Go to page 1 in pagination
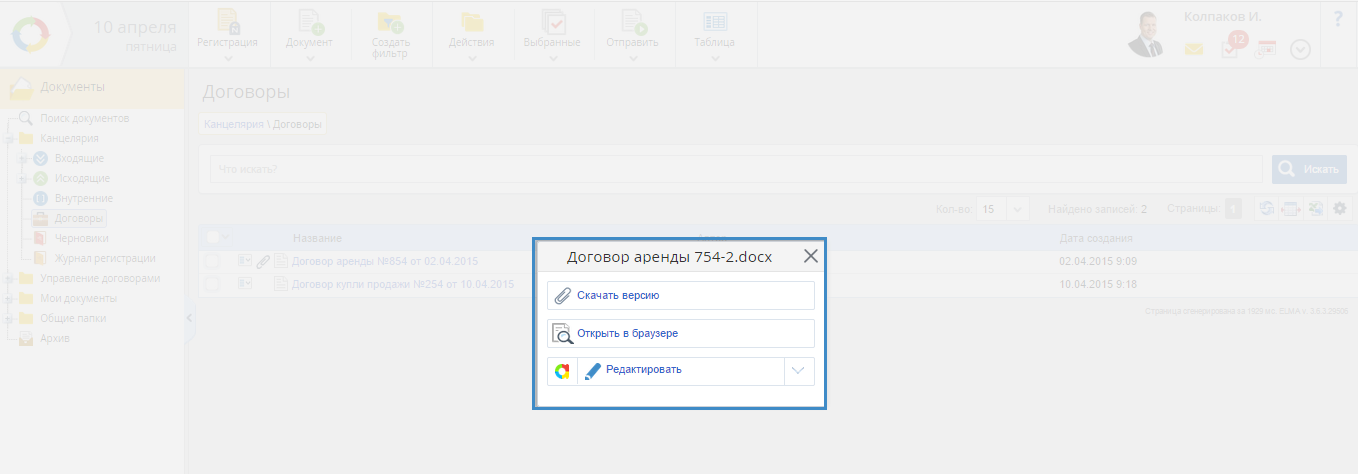Viewport: 1358px width, 474px height. (x=1233, y=209)
